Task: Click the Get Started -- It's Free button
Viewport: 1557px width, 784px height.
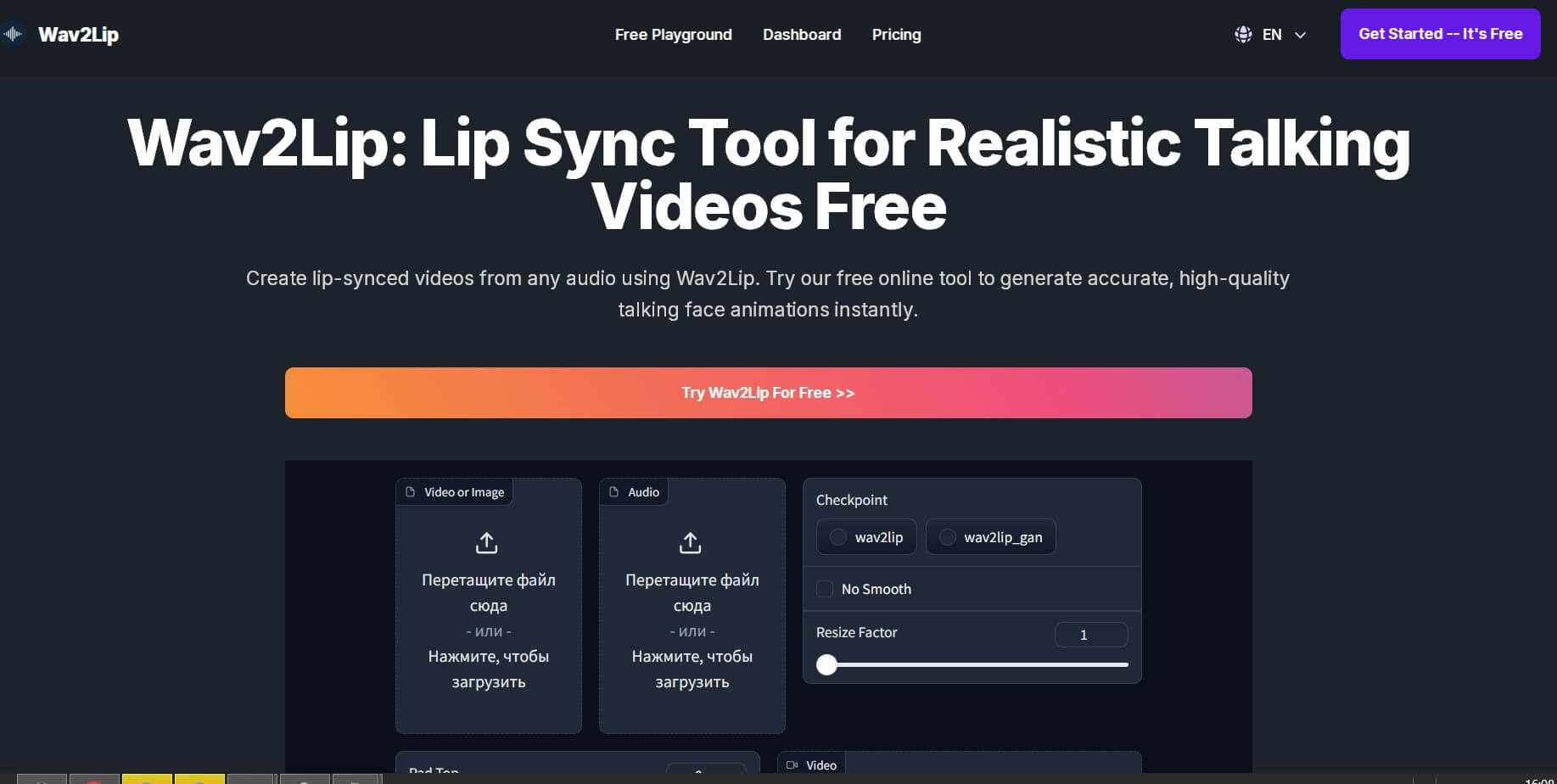Action: pyautogui.click(x=1441, y=34)
